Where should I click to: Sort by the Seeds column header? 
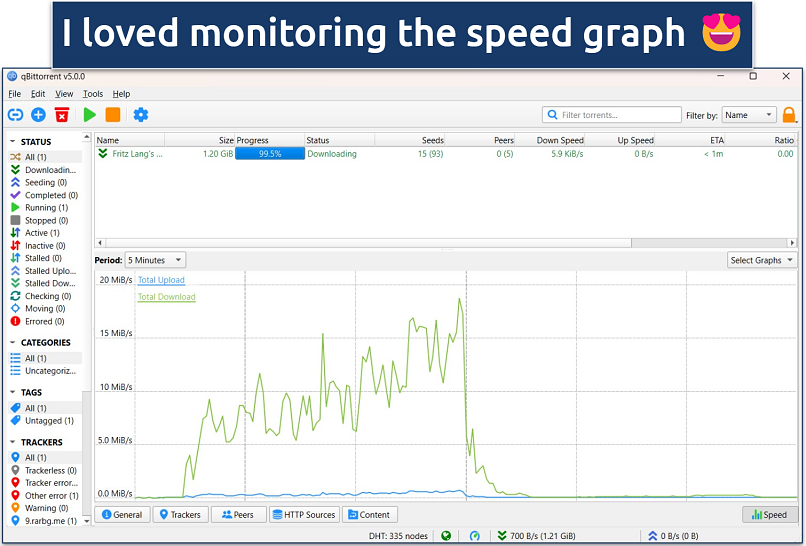tap(410, 140)
